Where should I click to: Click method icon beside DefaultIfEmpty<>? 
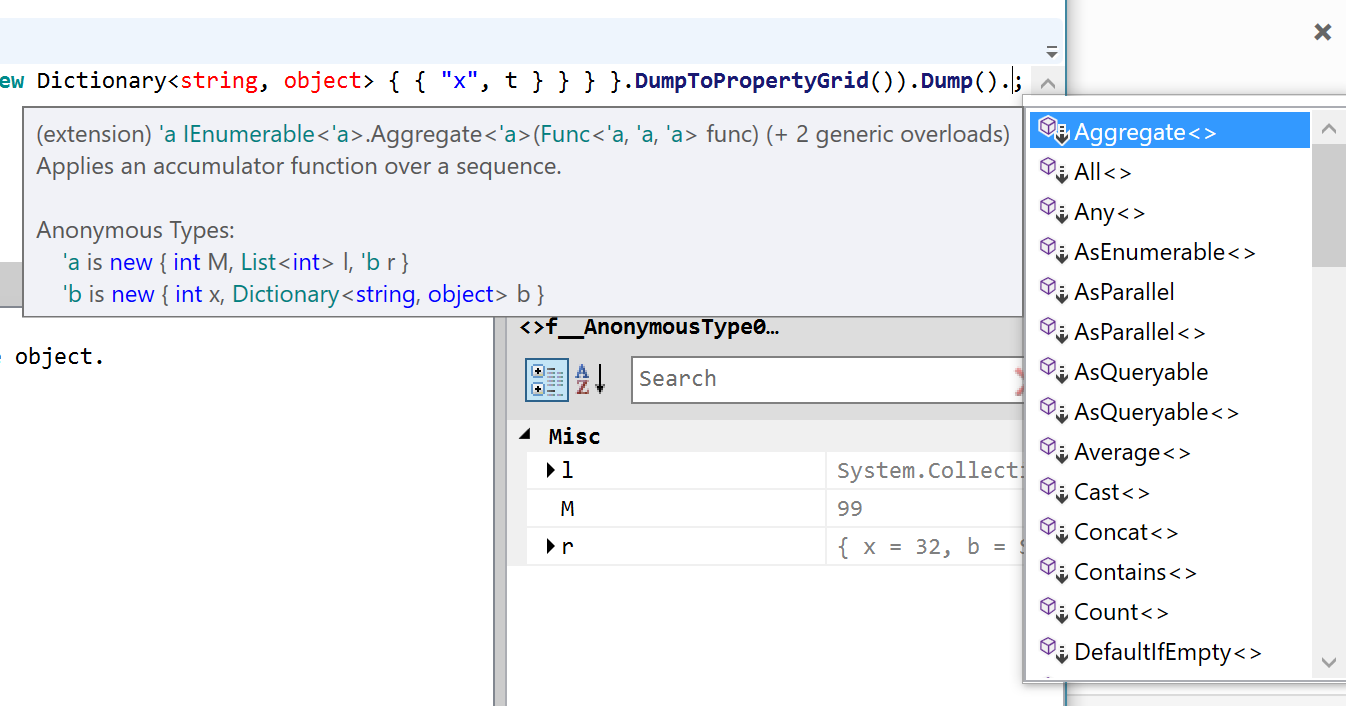(x=1054, y=650)
